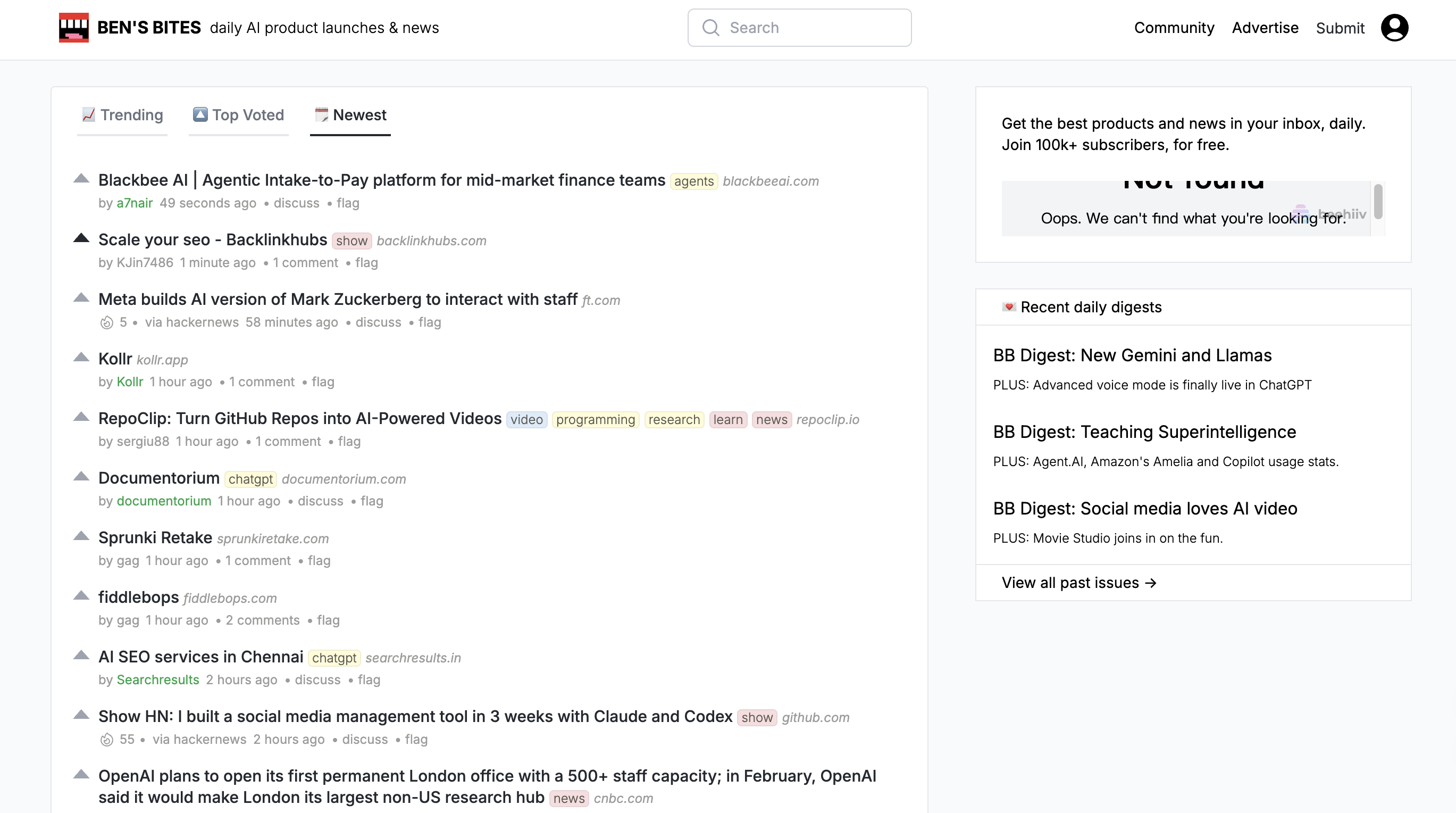Screen dimensions: 1456x813
Task: Click the search magnifier icon
Action: [710, 28]
